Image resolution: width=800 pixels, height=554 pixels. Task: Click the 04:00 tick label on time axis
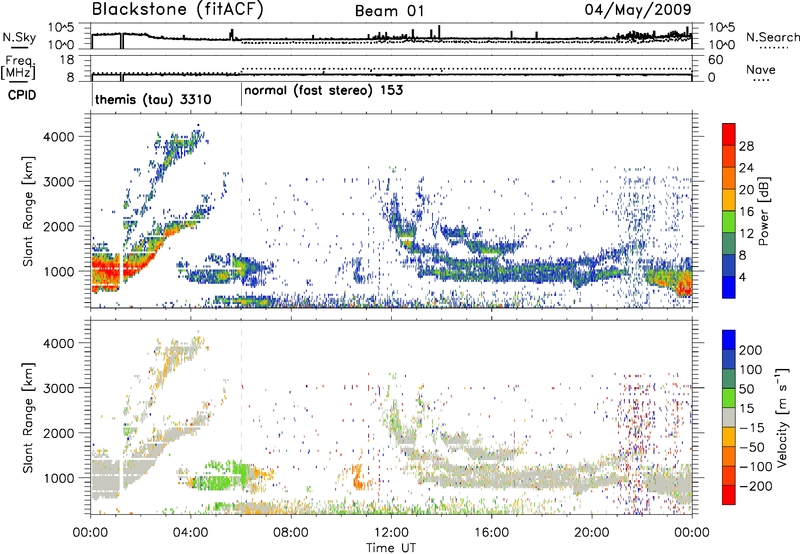[x=190, y=531]
